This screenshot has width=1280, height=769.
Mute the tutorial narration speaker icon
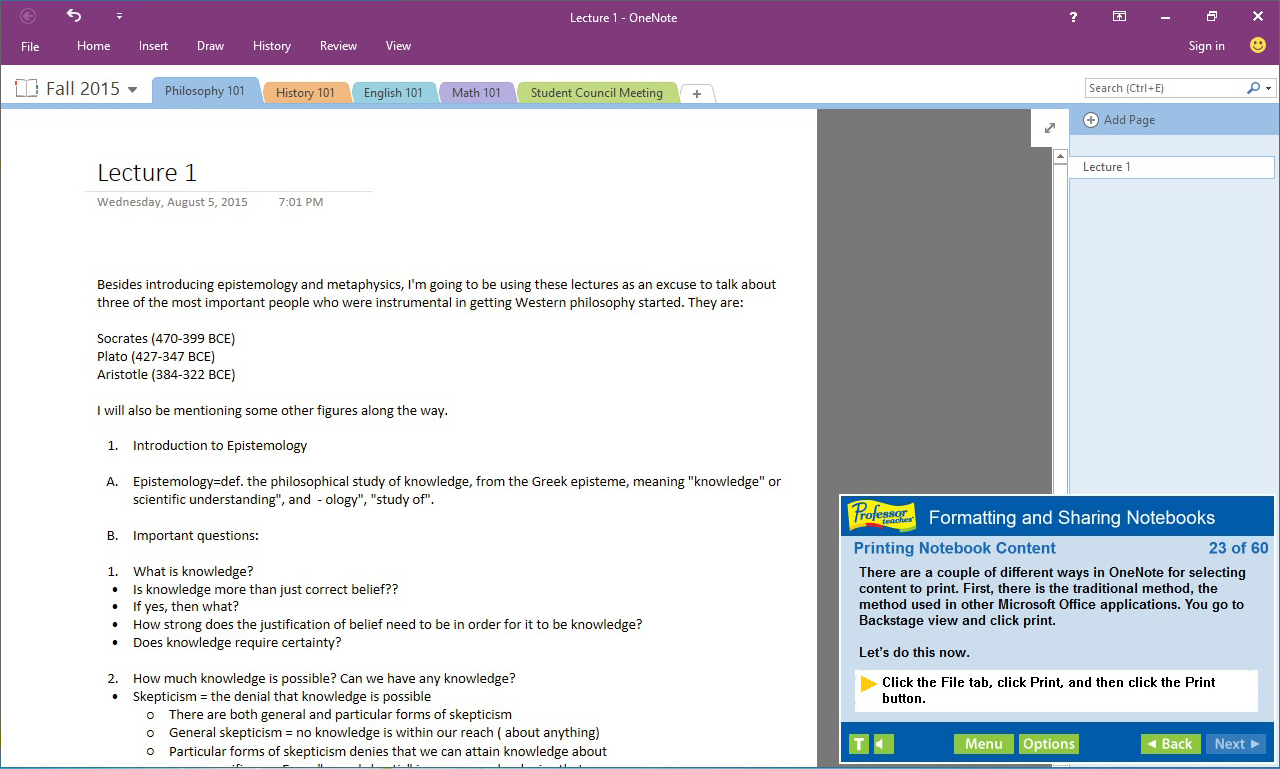point(881,743)
